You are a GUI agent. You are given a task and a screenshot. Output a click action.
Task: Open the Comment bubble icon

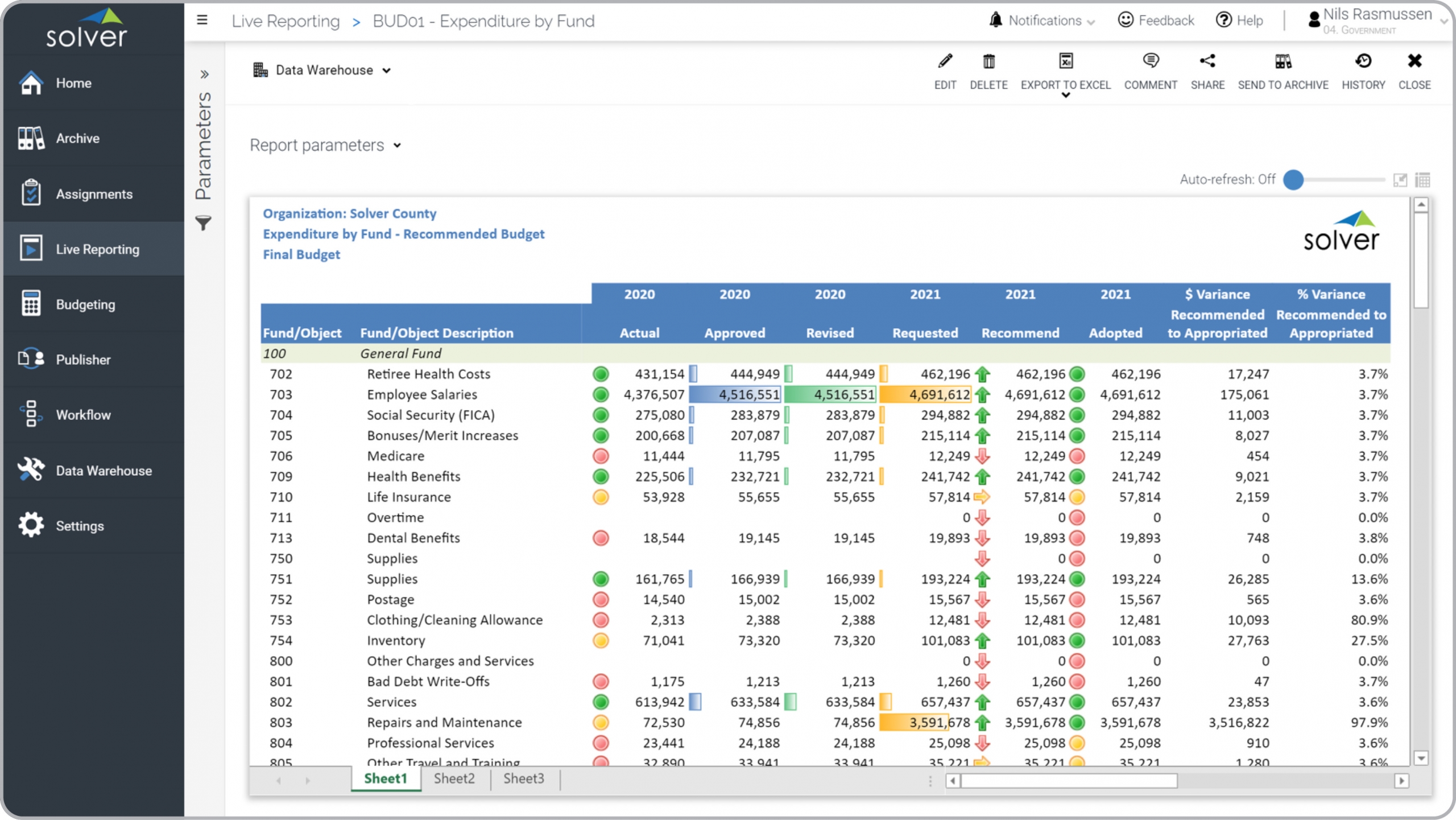[x=1150, y=61]
